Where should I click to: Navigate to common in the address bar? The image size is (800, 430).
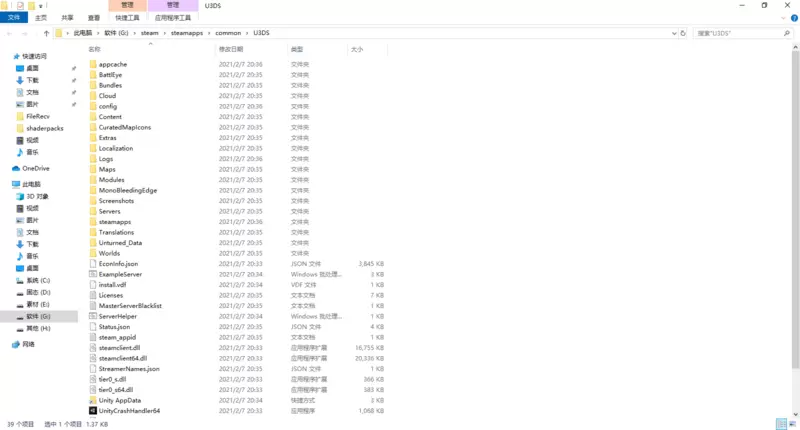[x=228, y=33]
